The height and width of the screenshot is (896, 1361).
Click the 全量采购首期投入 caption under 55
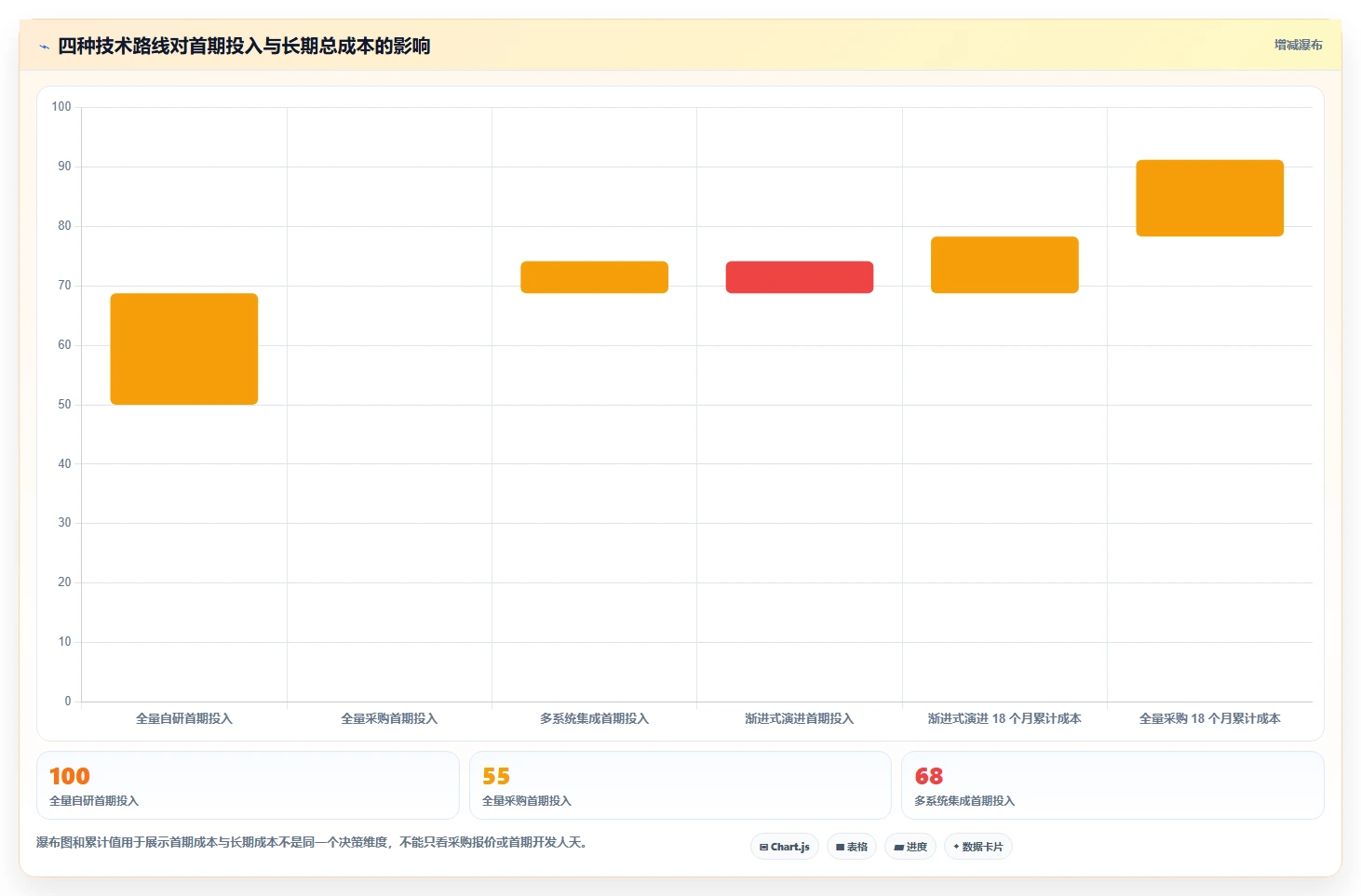point(527,801)
